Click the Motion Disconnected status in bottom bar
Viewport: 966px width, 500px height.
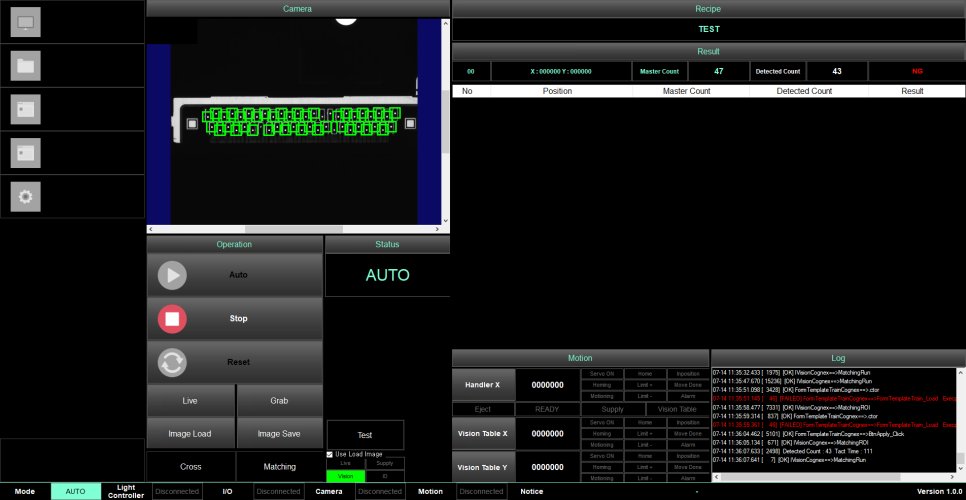(x=482, y=491)
